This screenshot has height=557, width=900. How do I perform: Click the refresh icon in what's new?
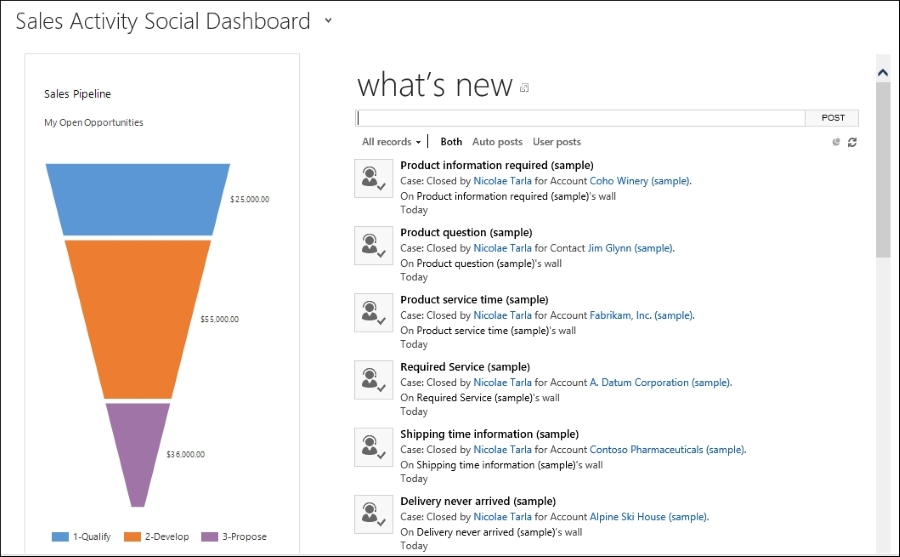[852, 142]
